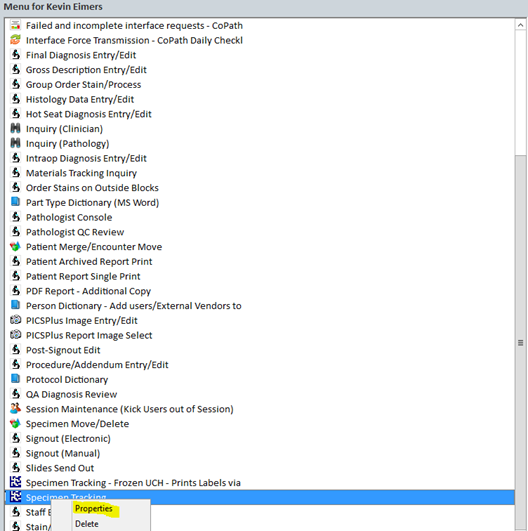
Task: Click the vertical scrollbar thumb
Action: pos(521,342)
